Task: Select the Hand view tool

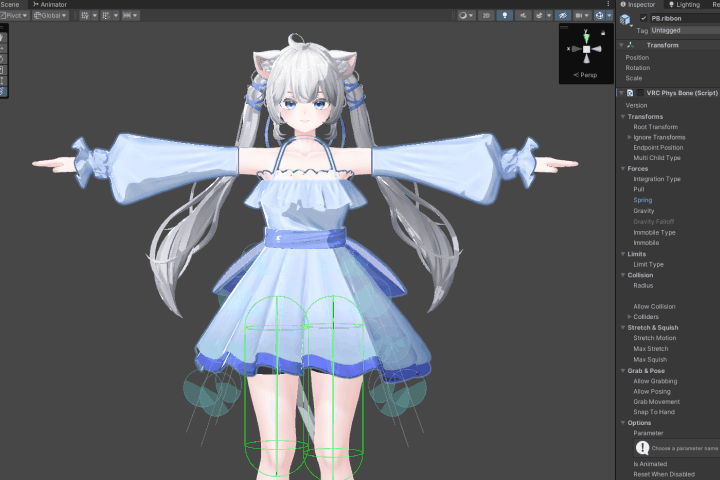Action: [2, 38]
